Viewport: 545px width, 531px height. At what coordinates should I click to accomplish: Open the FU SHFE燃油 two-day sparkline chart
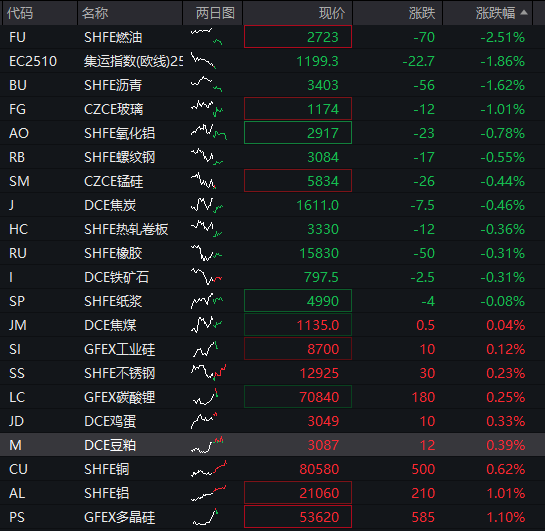(206, 37)
